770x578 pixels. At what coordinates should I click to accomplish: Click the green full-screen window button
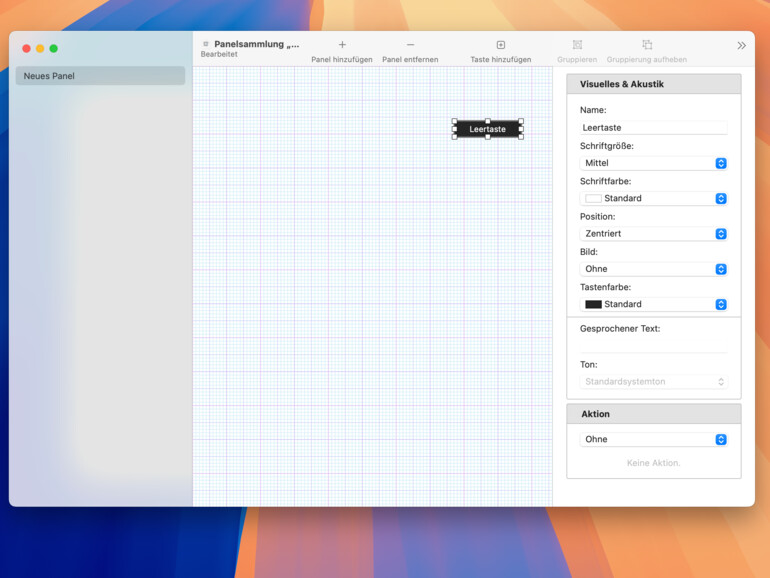54,48
